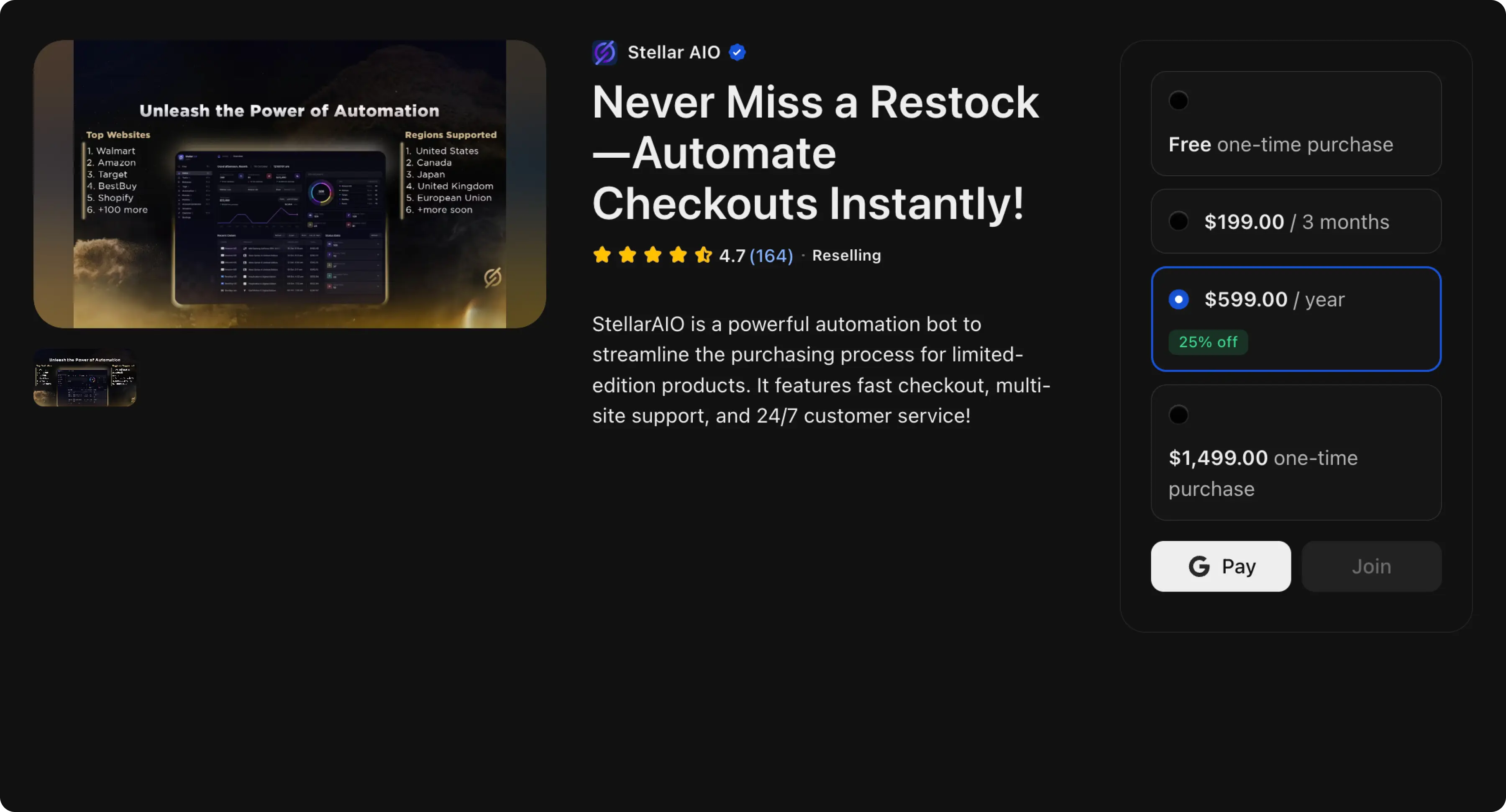The image size is (1506, 812).
Task: Click the third gold rating star
Action: 653,255
